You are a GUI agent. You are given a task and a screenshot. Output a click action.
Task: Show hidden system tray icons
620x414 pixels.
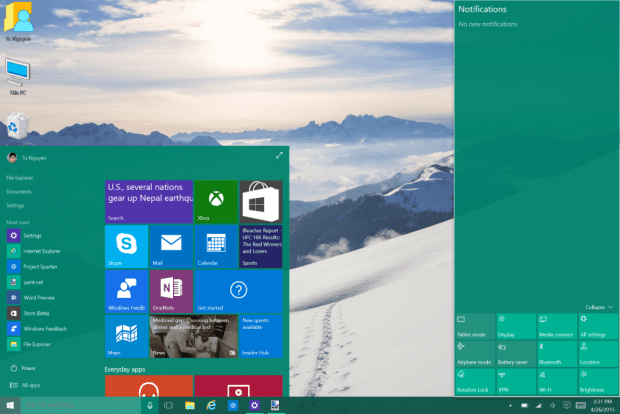[x=510, y=406]
